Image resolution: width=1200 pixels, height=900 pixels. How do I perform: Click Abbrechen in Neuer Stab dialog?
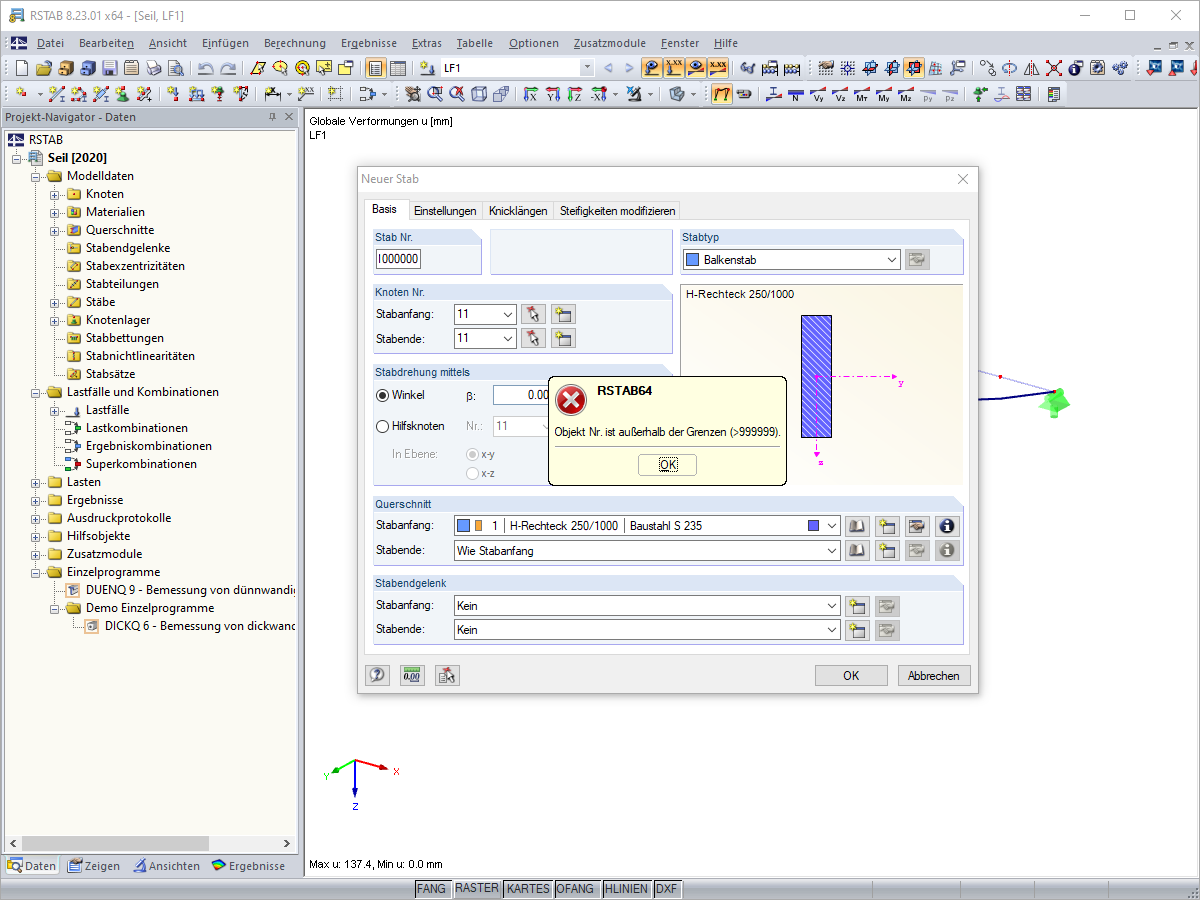[934, 675]
